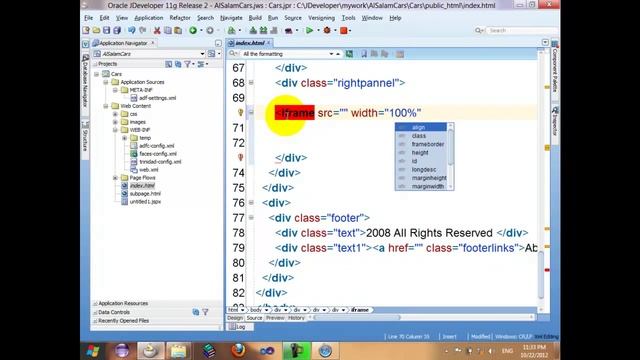Click the editor vertical scrollbar thumb

(541, 275)
